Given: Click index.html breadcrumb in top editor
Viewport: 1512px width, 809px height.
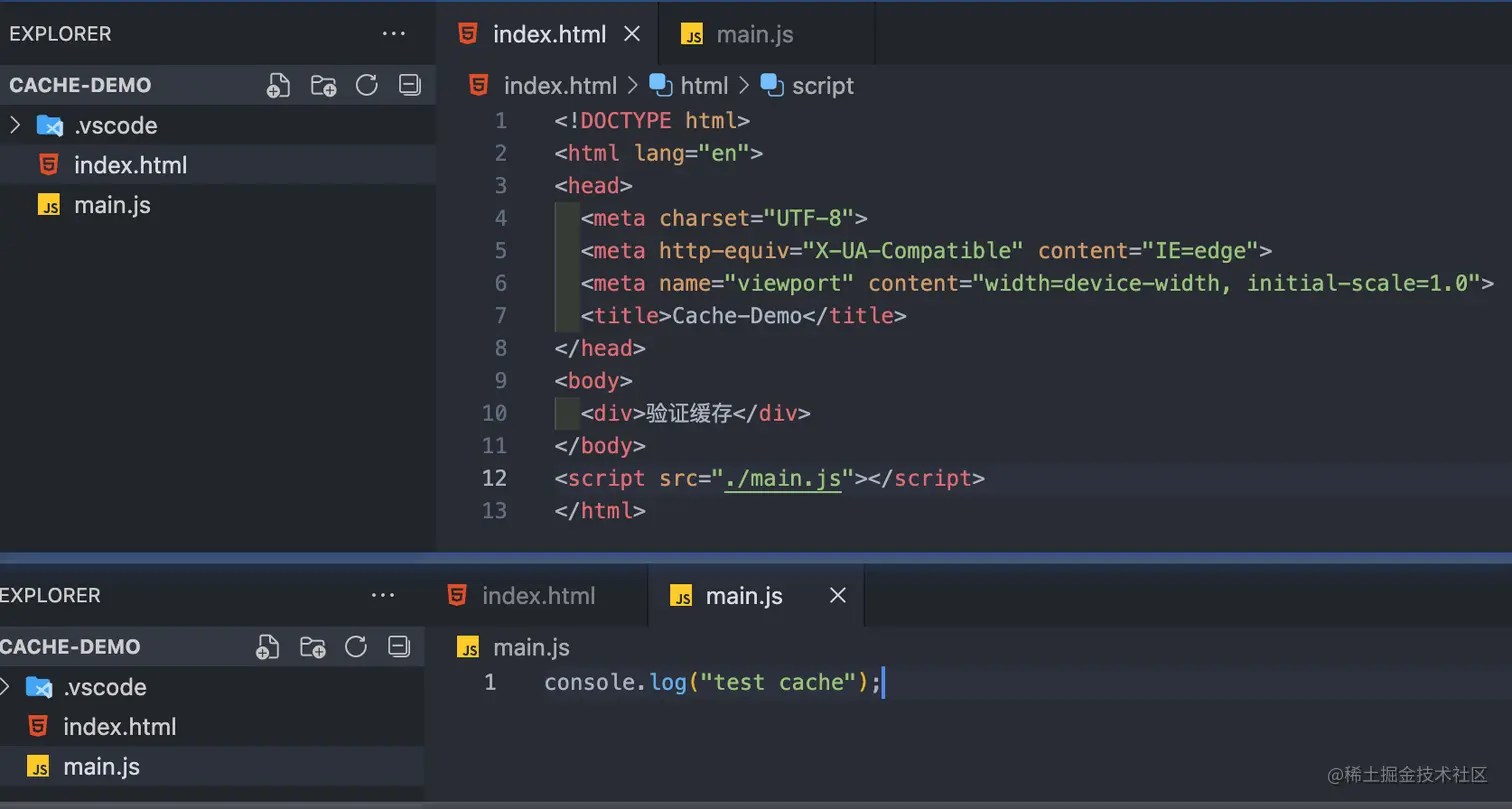Looking at the screenshot, I should [561, 86].
